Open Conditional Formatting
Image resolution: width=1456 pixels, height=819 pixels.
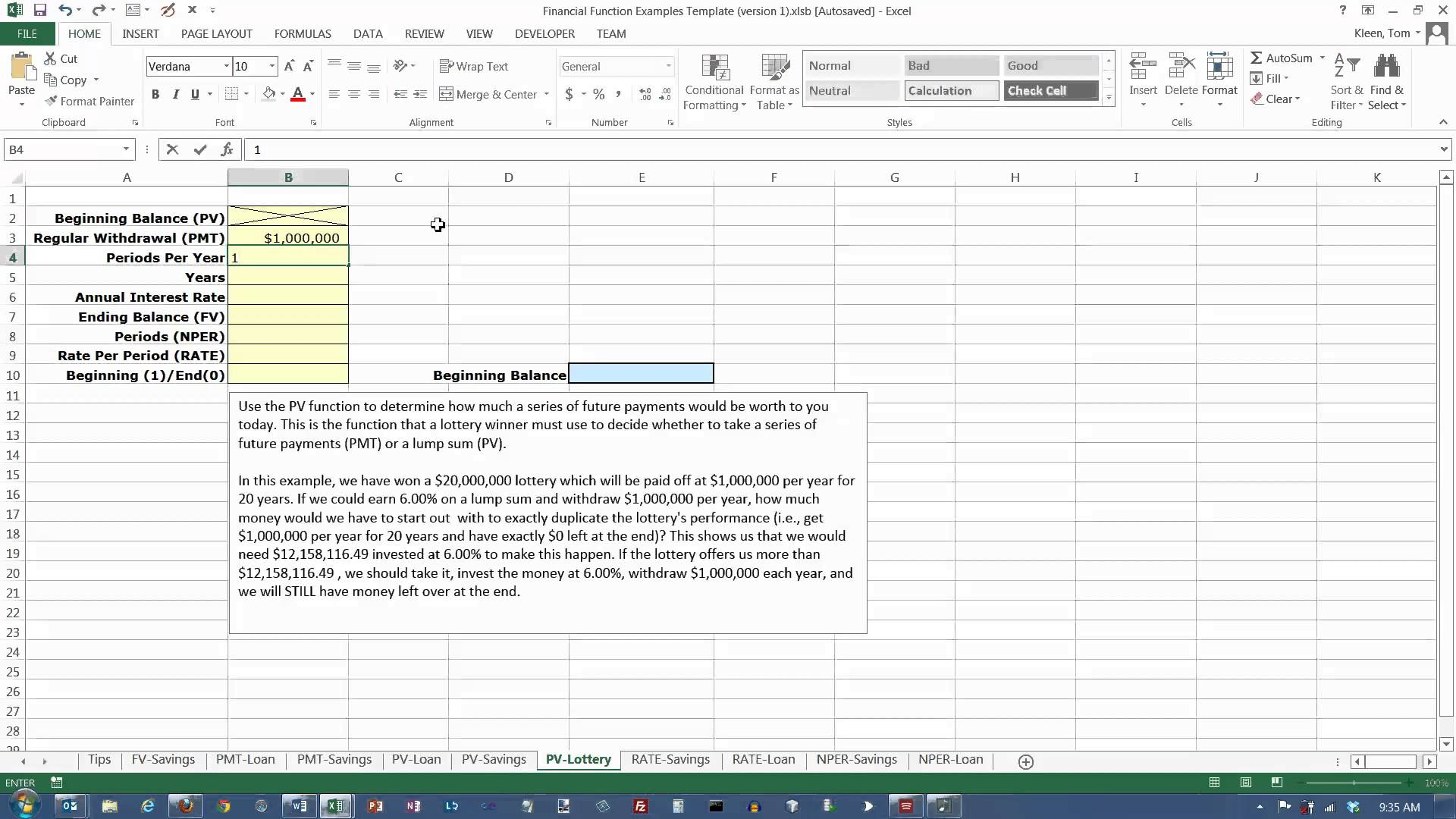[x=714, y=81]
